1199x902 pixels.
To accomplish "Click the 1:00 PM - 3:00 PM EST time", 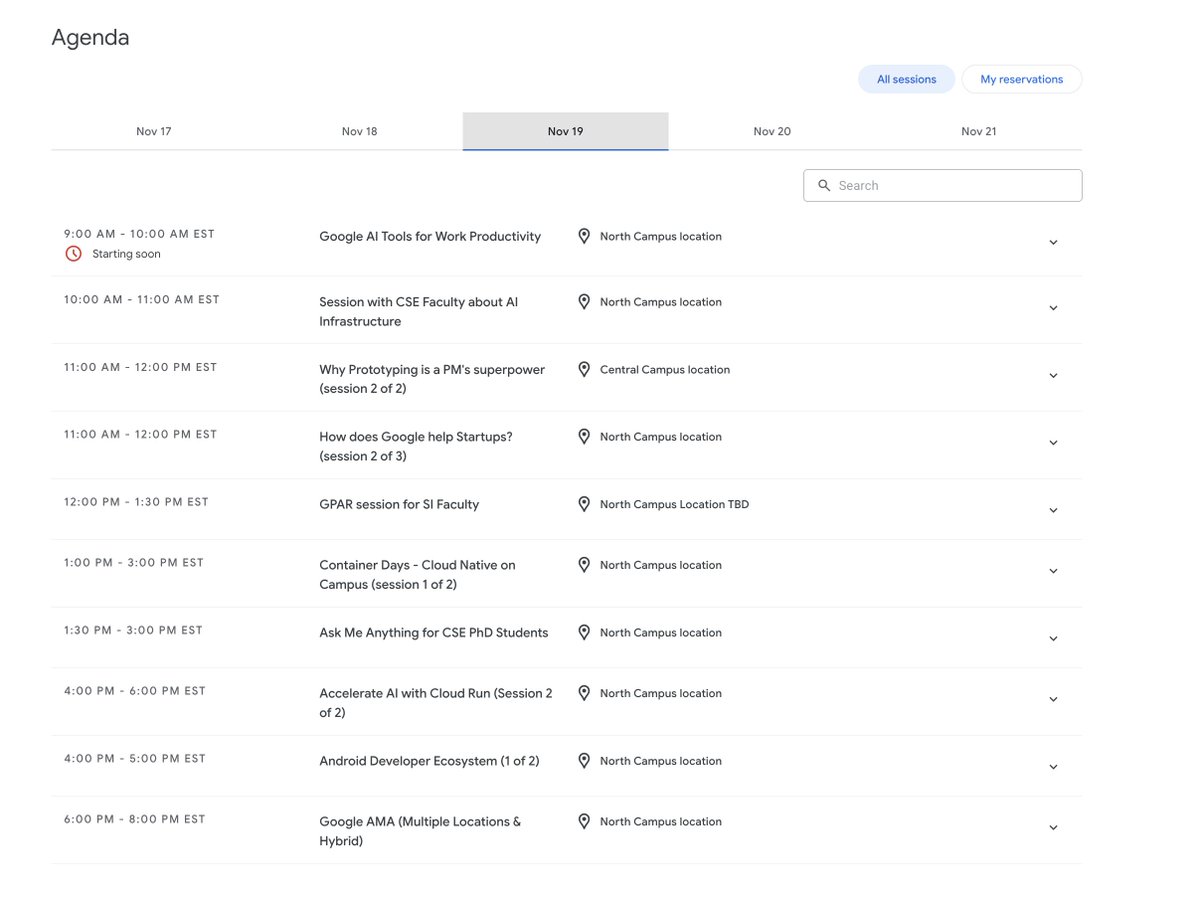I will tap(134, 563).
